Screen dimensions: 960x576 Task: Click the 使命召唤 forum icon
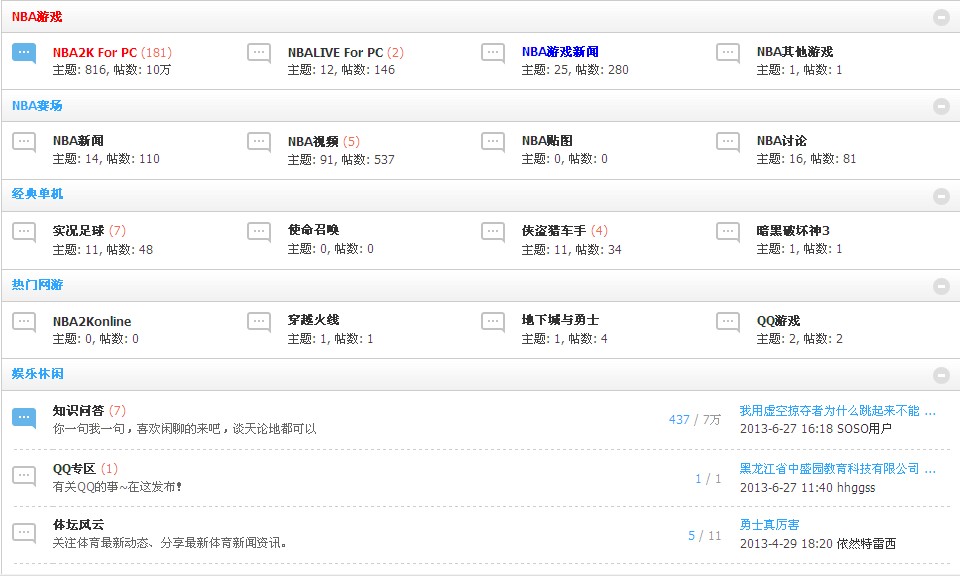(x=259, y=232)
